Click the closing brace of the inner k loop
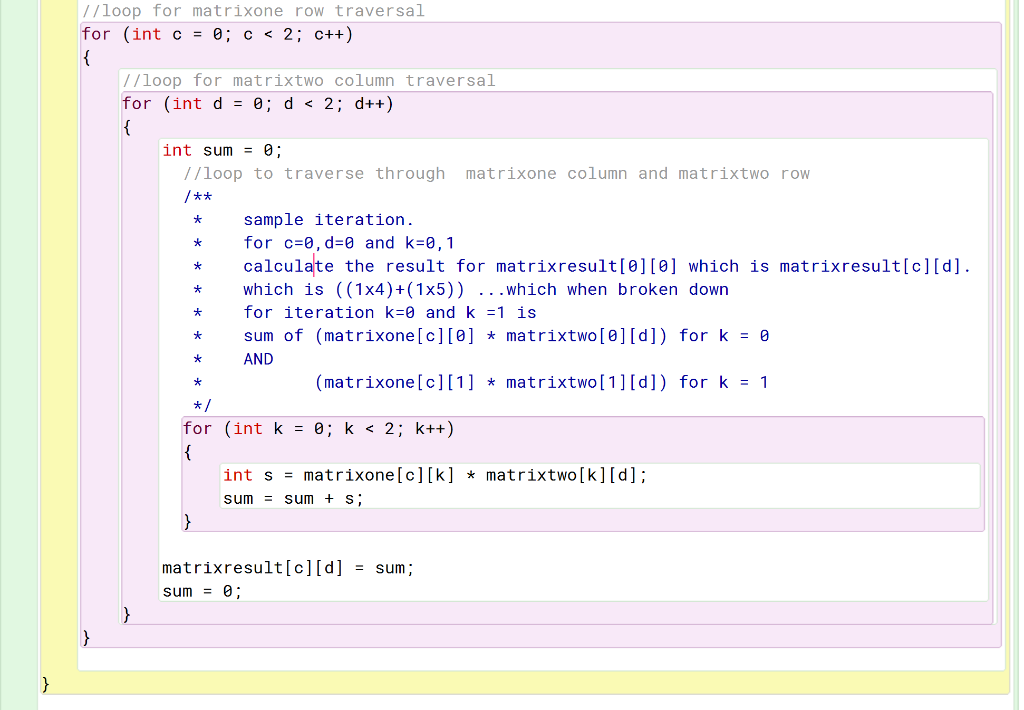Image resolution: width=1024 pixels, height=710 pixels. [186, 521]
